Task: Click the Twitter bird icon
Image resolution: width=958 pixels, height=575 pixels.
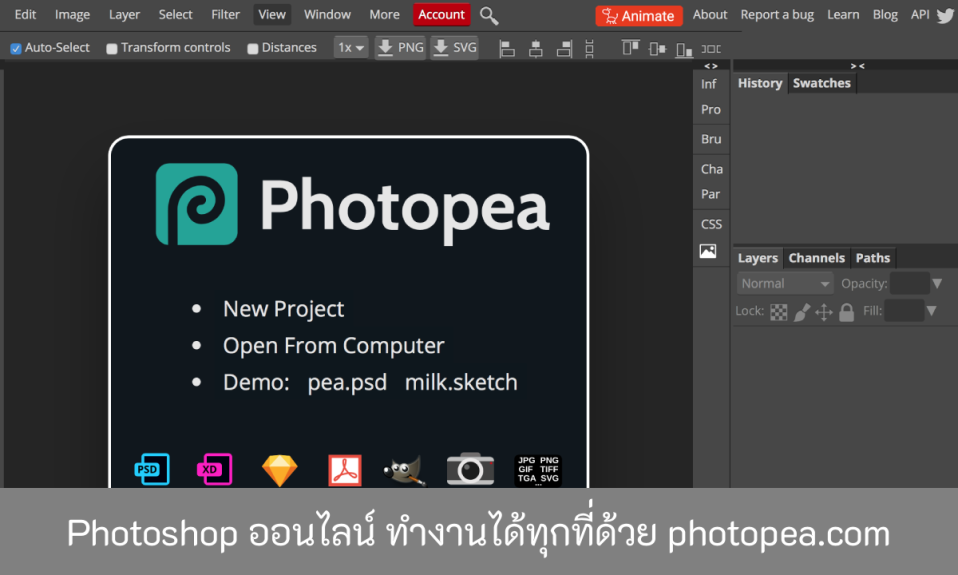Action: 945,15
